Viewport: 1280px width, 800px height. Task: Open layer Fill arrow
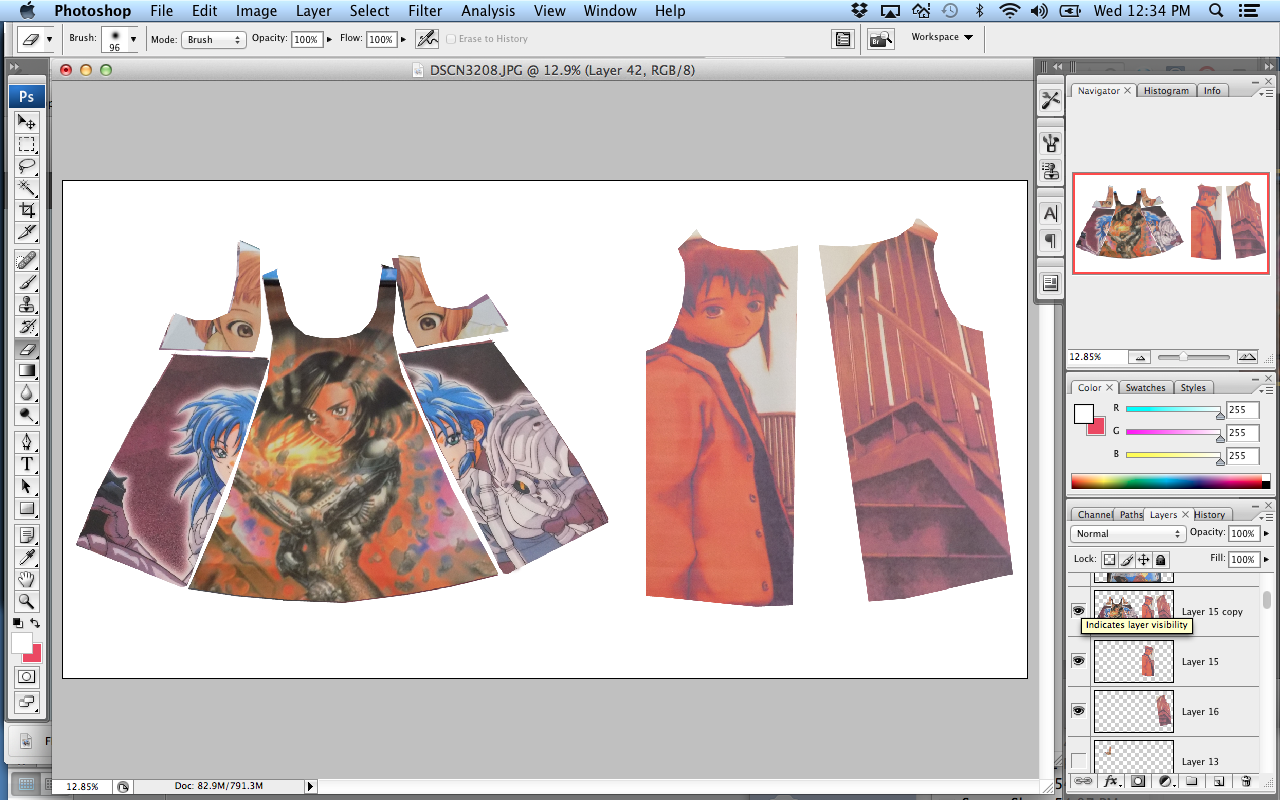pos(1266,560)
